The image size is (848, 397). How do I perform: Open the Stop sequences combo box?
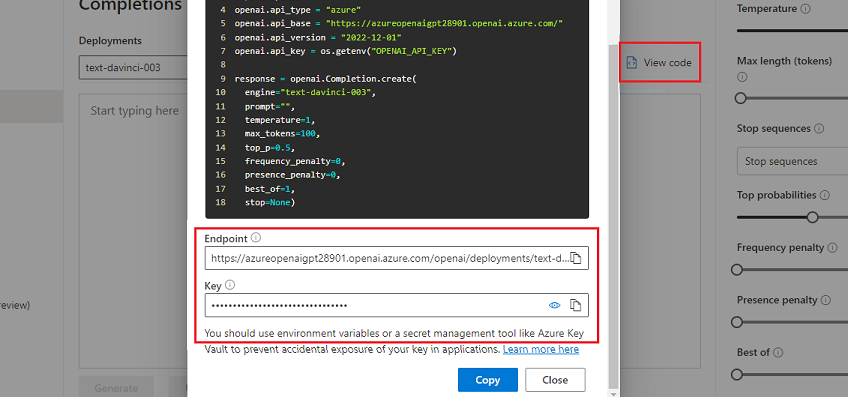tap(792, 161)
